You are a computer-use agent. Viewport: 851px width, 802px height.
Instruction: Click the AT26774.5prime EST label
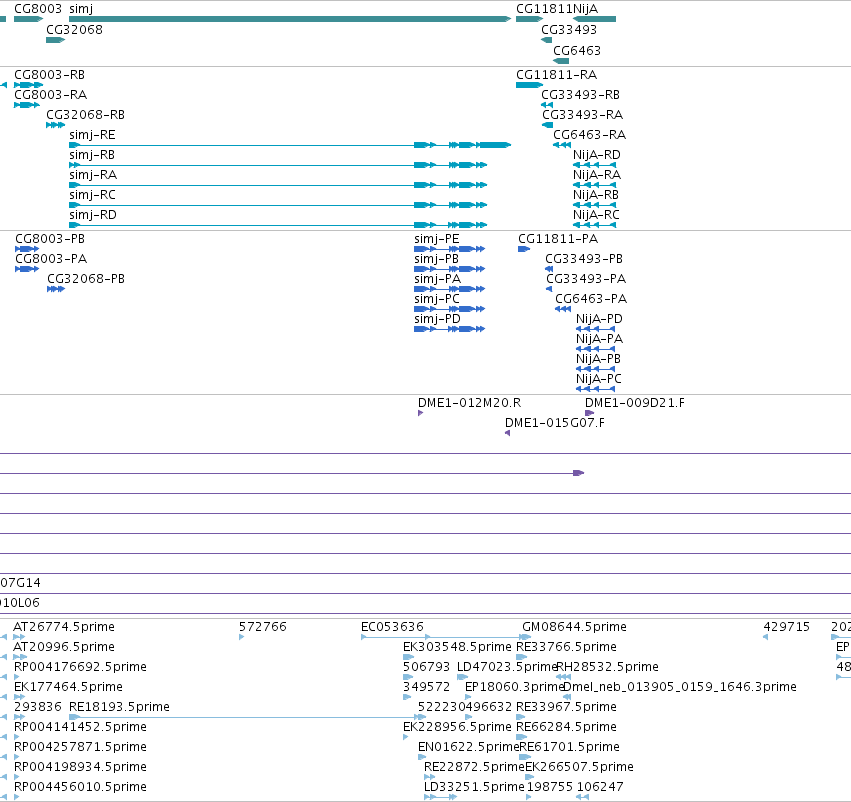click(x=64, y=627)
